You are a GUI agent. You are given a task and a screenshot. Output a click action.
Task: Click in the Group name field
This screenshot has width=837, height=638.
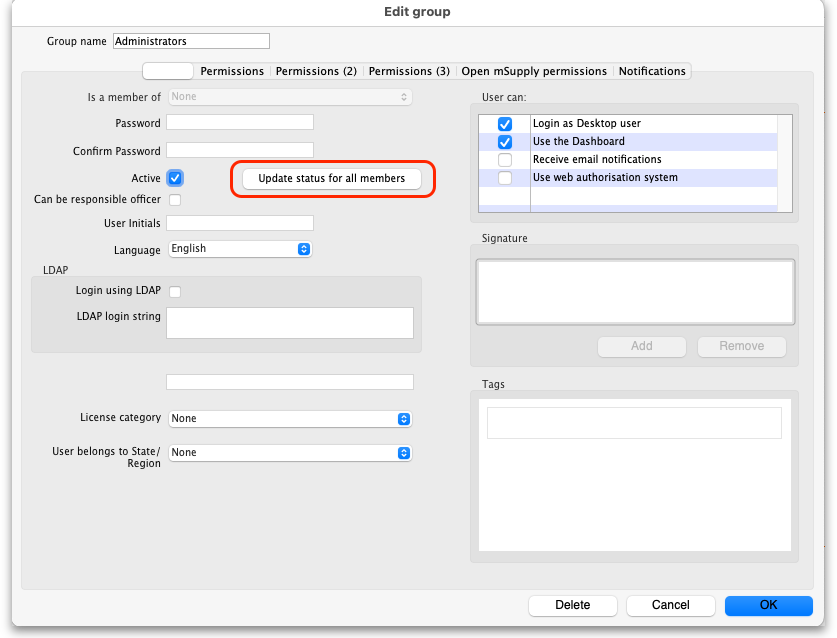click(x=191, y=42)
